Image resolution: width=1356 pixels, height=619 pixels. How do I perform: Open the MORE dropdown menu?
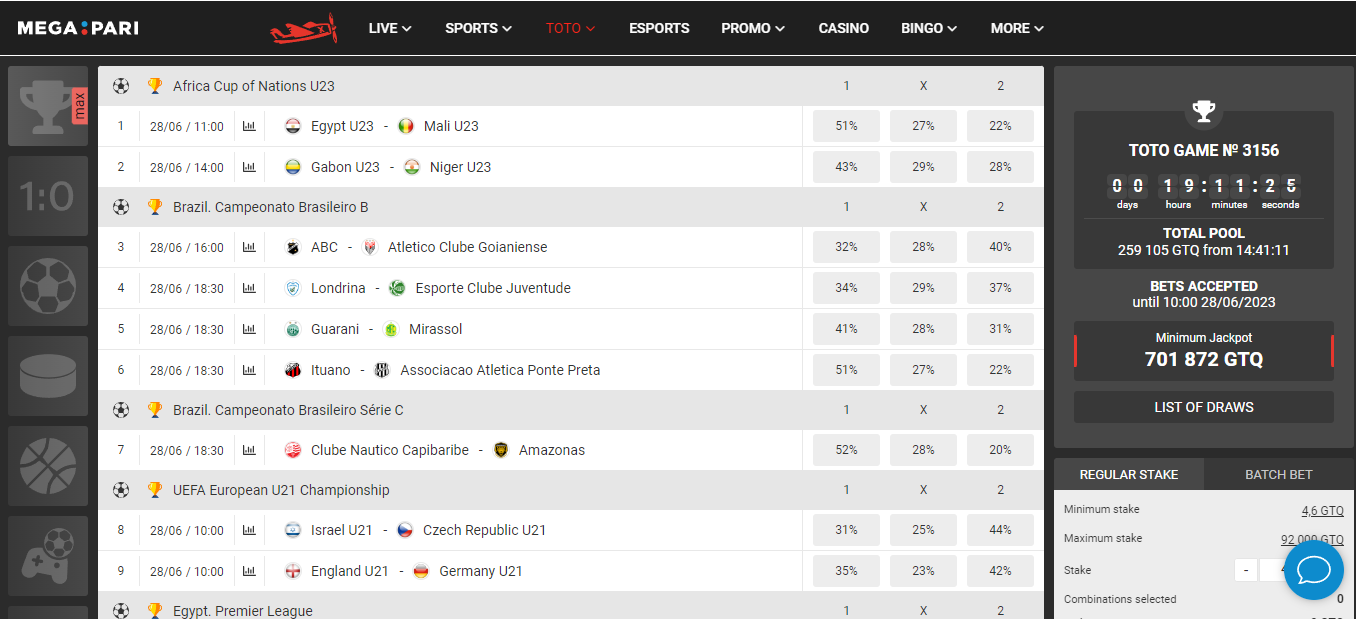1017,28
